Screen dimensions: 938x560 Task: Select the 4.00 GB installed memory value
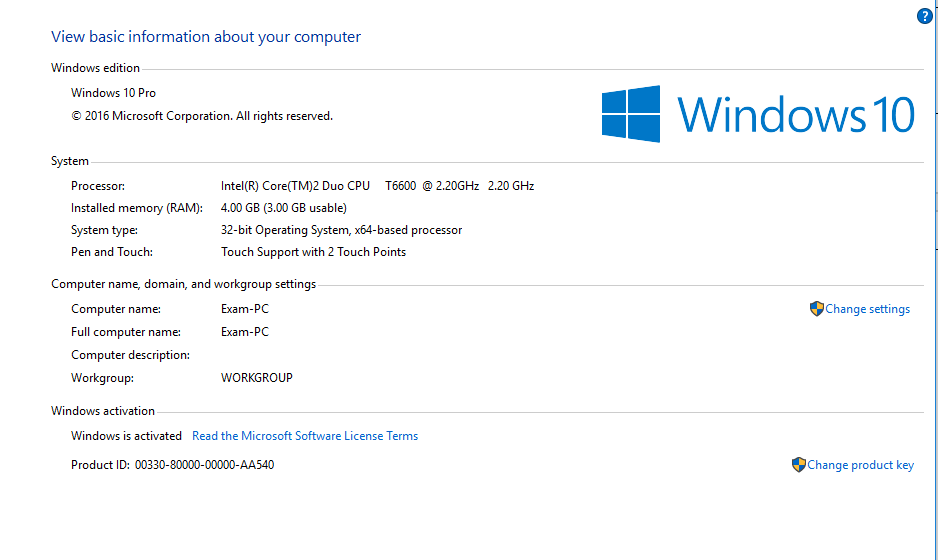[x=284, y=208]
